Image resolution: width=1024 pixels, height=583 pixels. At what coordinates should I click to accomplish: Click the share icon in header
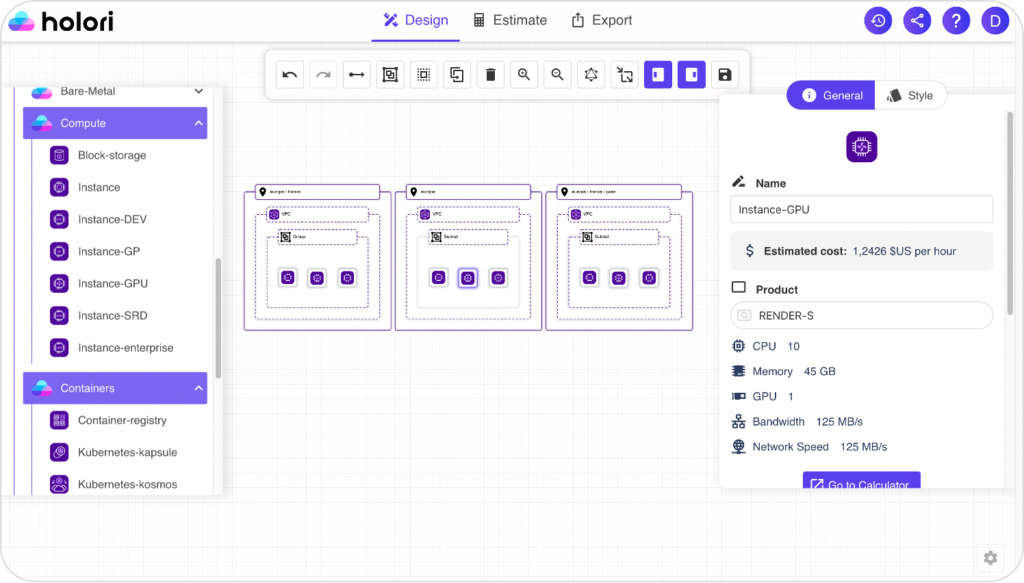(x=917, y=21)
